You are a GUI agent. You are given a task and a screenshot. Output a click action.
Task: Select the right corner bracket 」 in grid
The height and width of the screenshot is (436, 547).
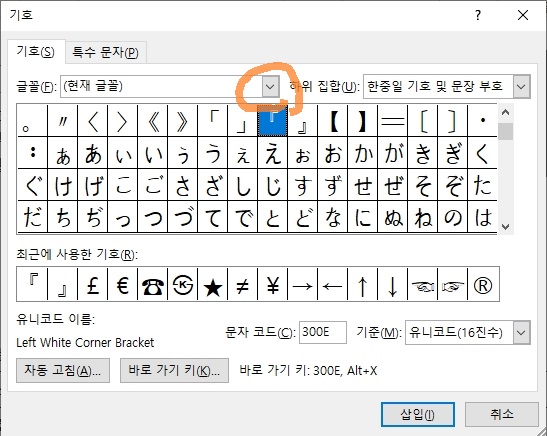pos(242,121)
